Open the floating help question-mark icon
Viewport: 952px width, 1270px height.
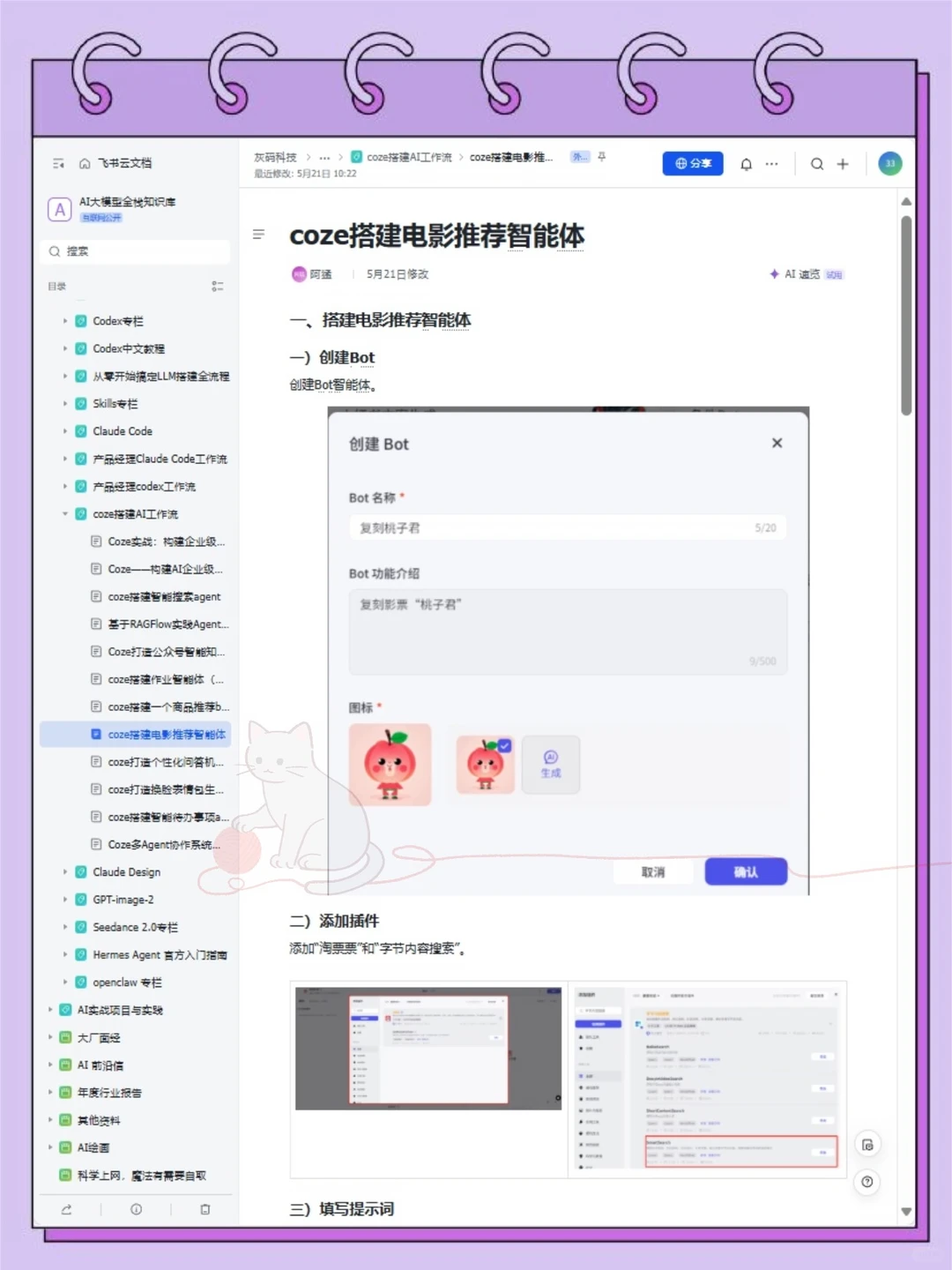[x=867, y=1182]
